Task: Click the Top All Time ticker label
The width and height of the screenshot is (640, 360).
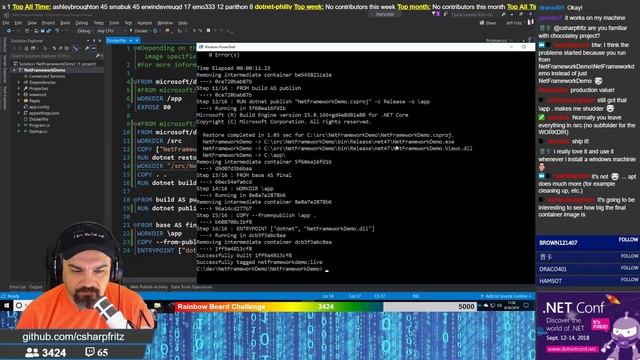Action: [x=31, y=7]
